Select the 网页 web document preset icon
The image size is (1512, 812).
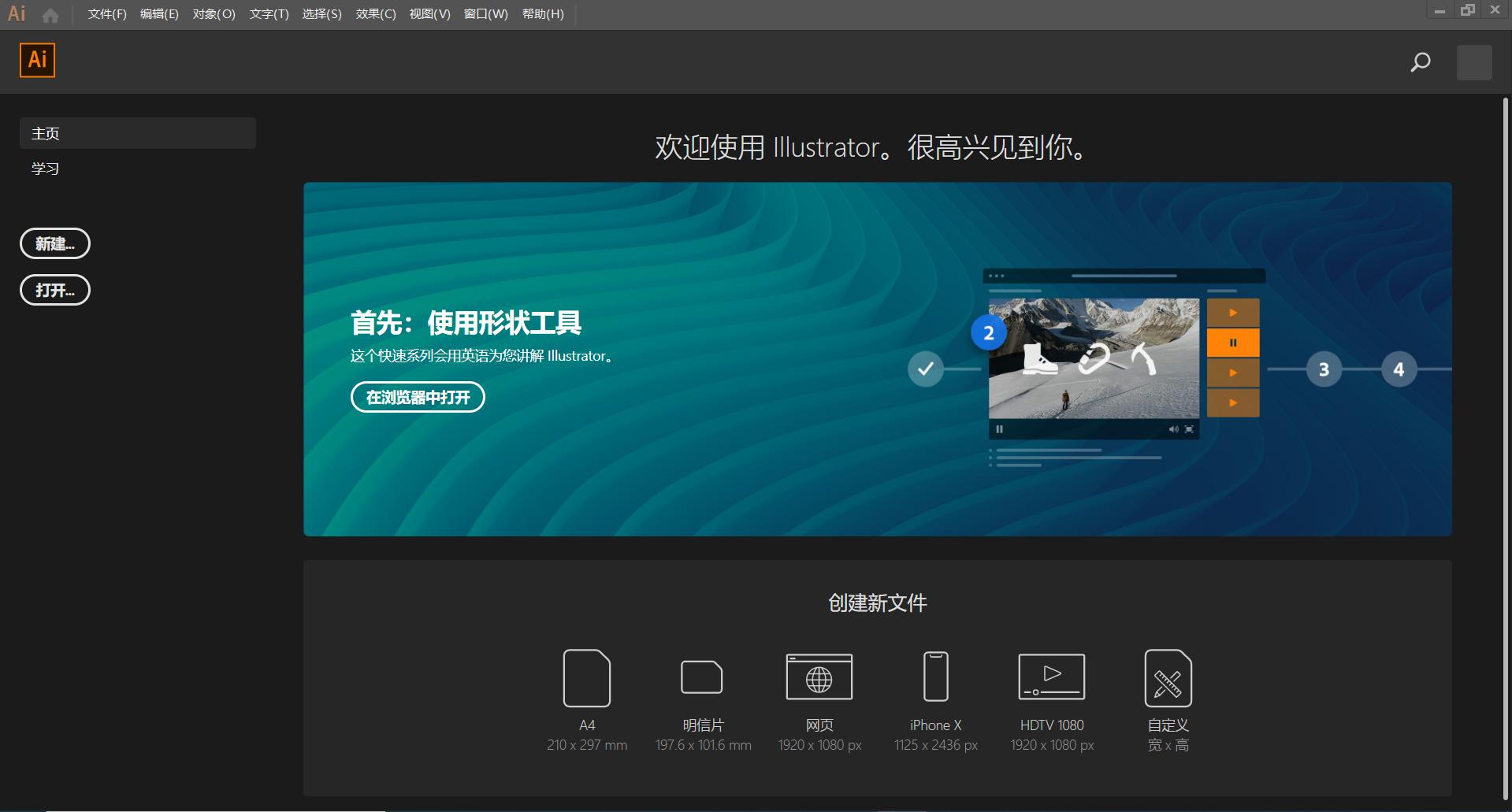819,676
